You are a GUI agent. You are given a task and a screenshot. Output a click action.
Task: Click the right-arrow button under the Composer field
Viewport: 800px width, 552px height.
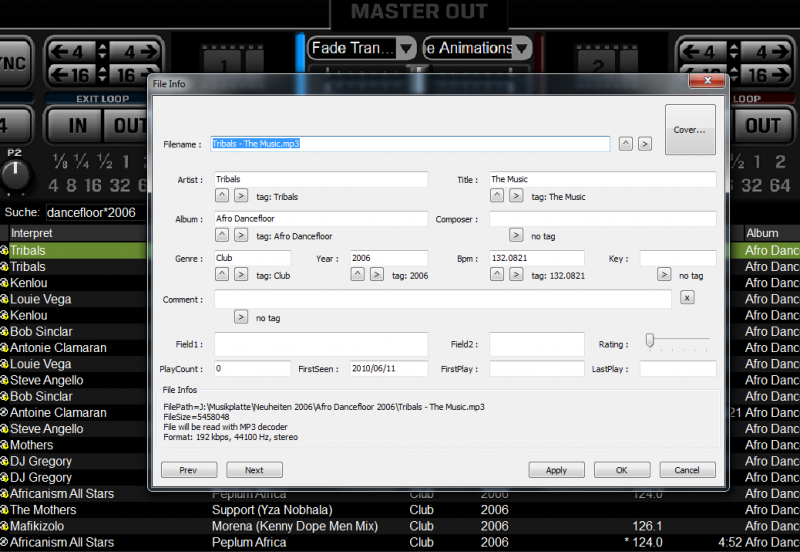point(516,235)
